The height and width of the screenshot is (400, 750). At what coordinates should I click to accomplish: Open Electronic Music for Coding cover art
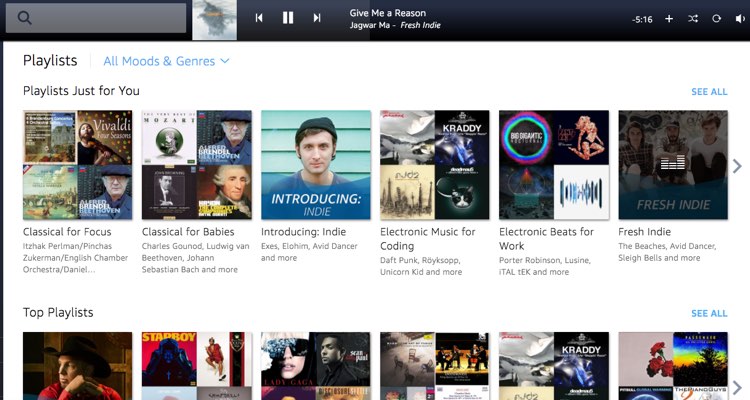[435, 165]
